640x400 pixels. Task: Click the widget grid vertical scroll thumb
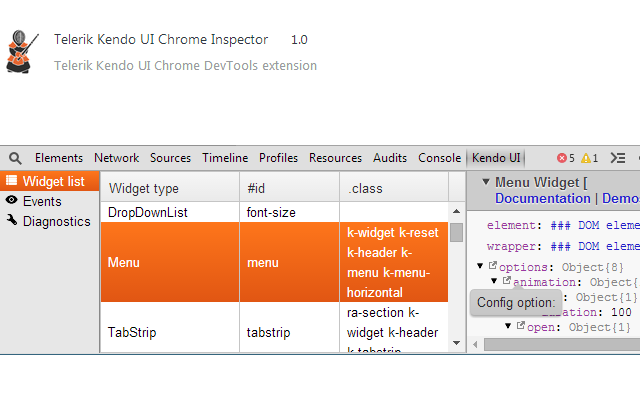(x=457, y=233)
